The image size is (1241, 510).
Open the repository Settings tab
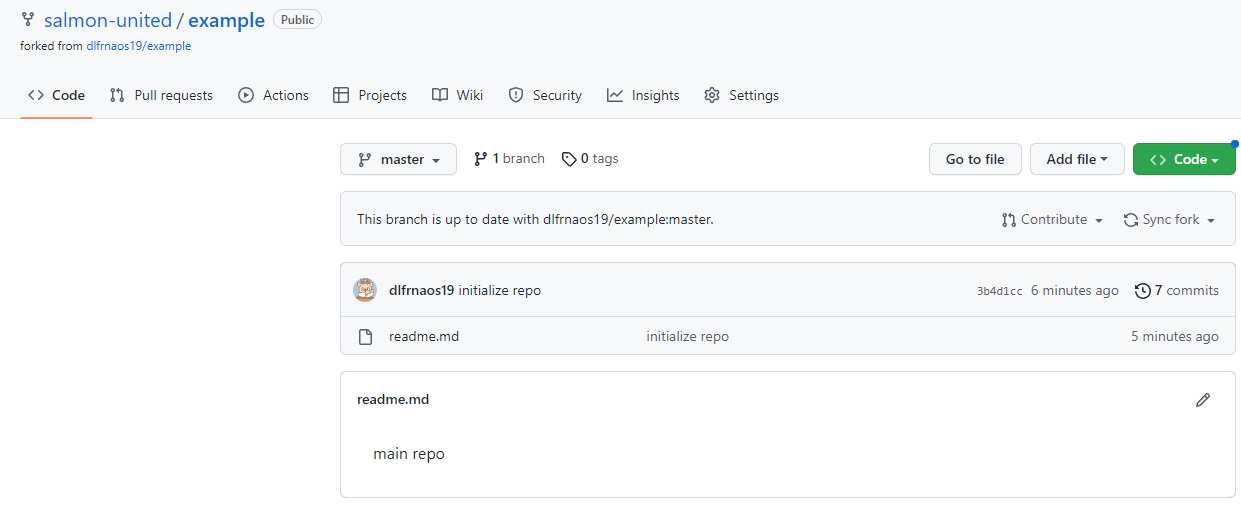(741, 95)
